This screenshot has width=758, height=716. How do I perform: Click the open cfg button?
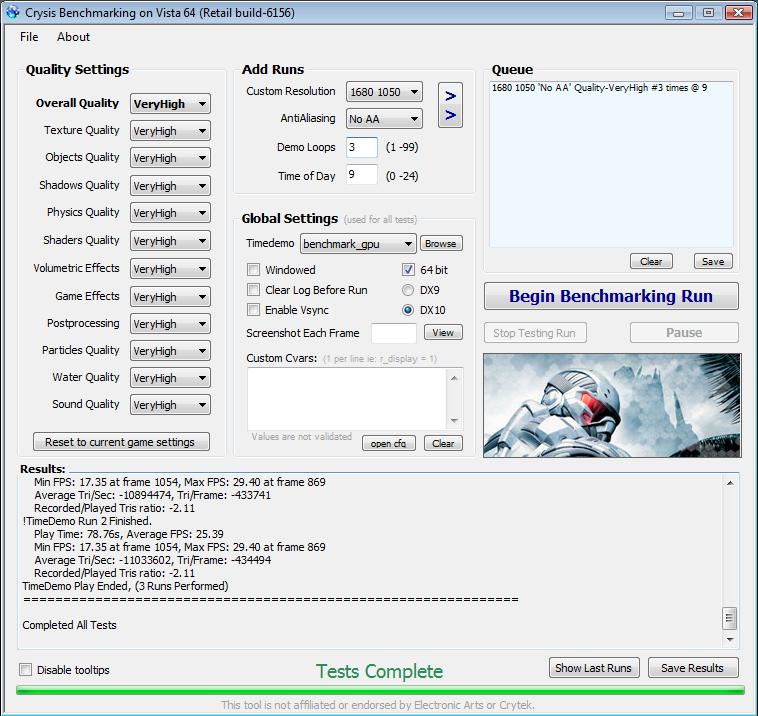[x=389, y=443]
